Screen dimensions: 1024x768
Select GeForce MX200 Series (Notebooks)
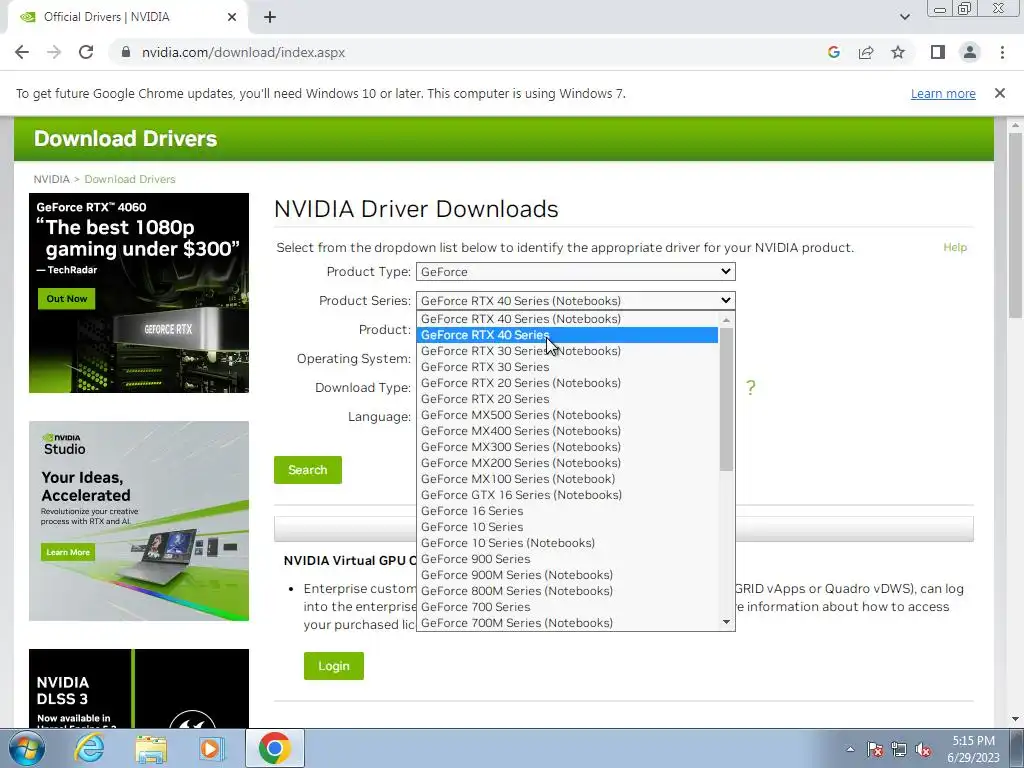tap(567, 462)
